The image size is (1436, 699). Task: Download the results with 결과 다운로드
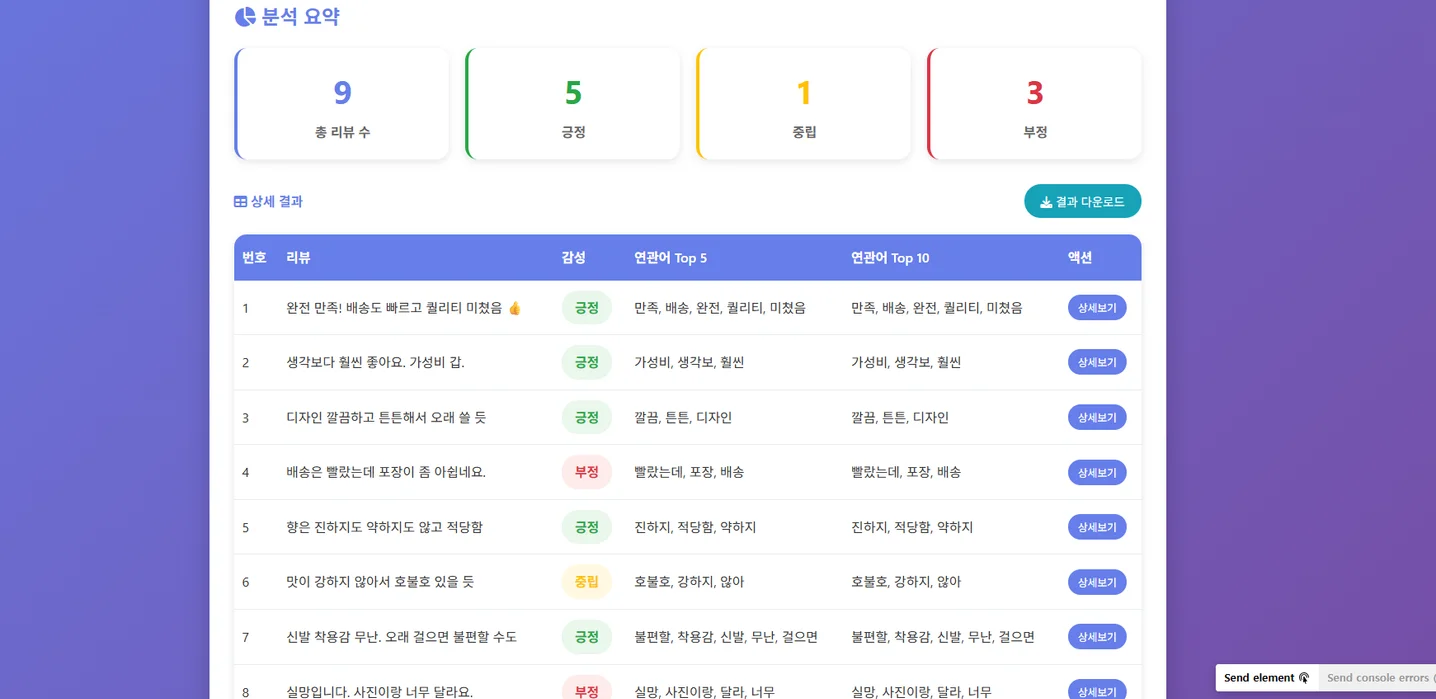pos(1082,201)
